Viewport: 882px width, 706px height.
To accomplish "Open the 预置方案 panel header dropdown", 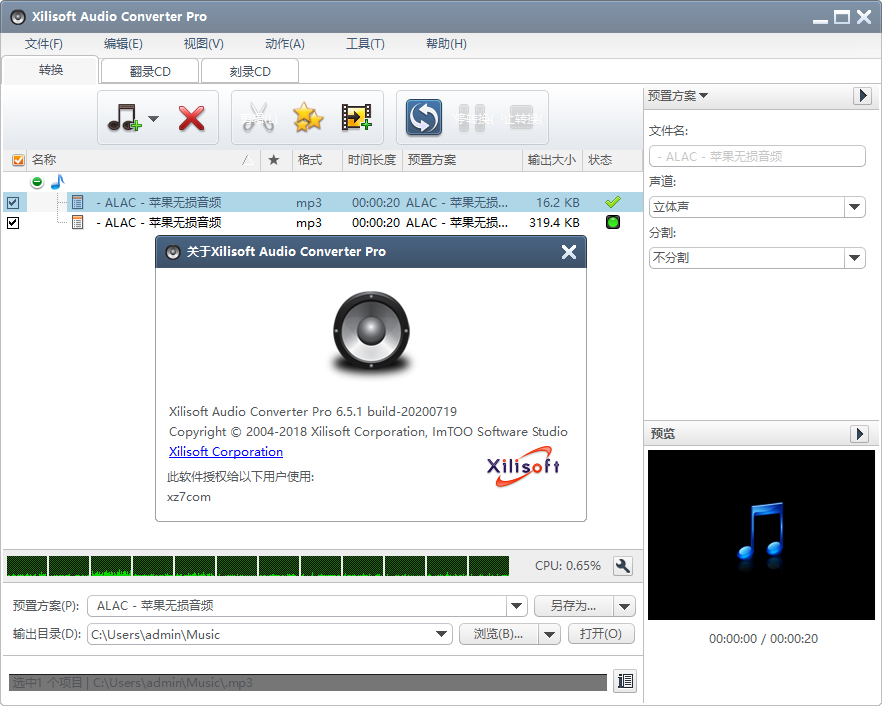I will coord(678,96).
